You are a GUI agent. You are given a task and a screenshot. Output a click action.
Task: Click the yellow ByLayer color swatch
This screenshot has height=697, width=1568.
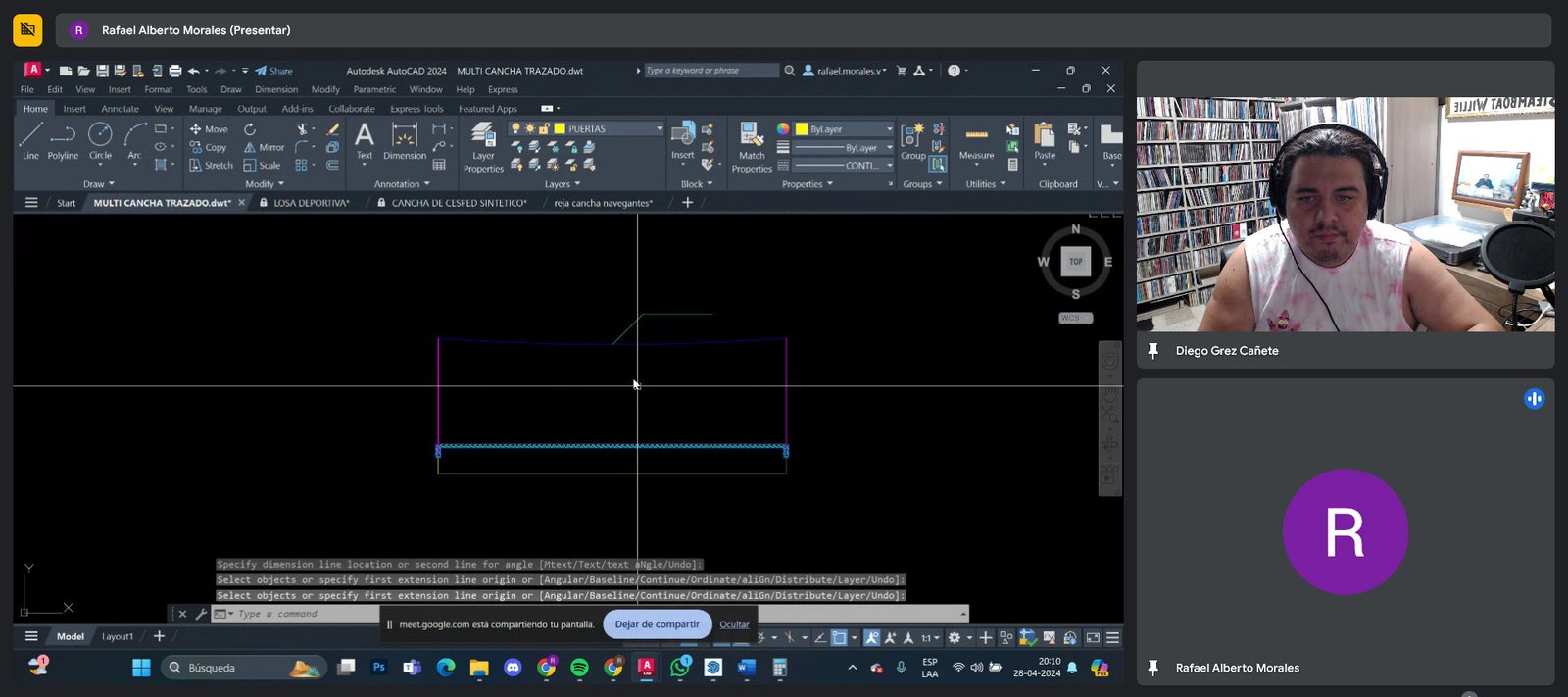tap(802, 128)
